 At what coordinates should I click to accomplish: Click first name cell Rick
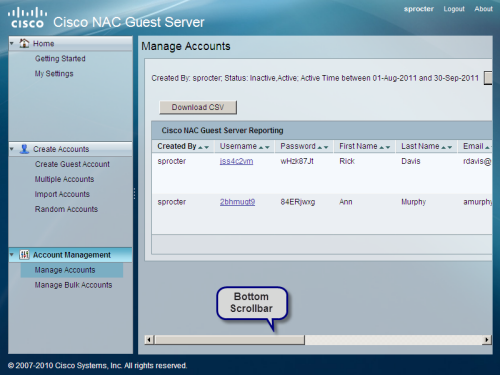click(x=347, y=161)
